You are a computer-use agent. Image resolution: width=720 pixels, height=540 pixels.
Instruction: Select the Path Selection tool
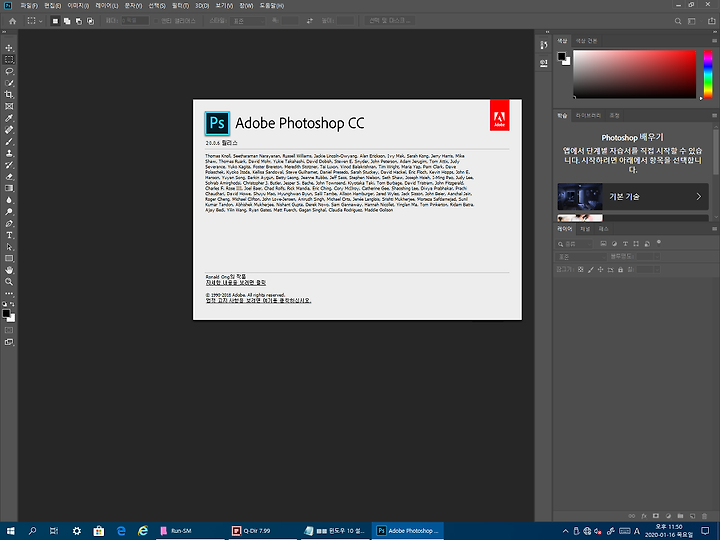pyautogui.click(x=9, y=247)
